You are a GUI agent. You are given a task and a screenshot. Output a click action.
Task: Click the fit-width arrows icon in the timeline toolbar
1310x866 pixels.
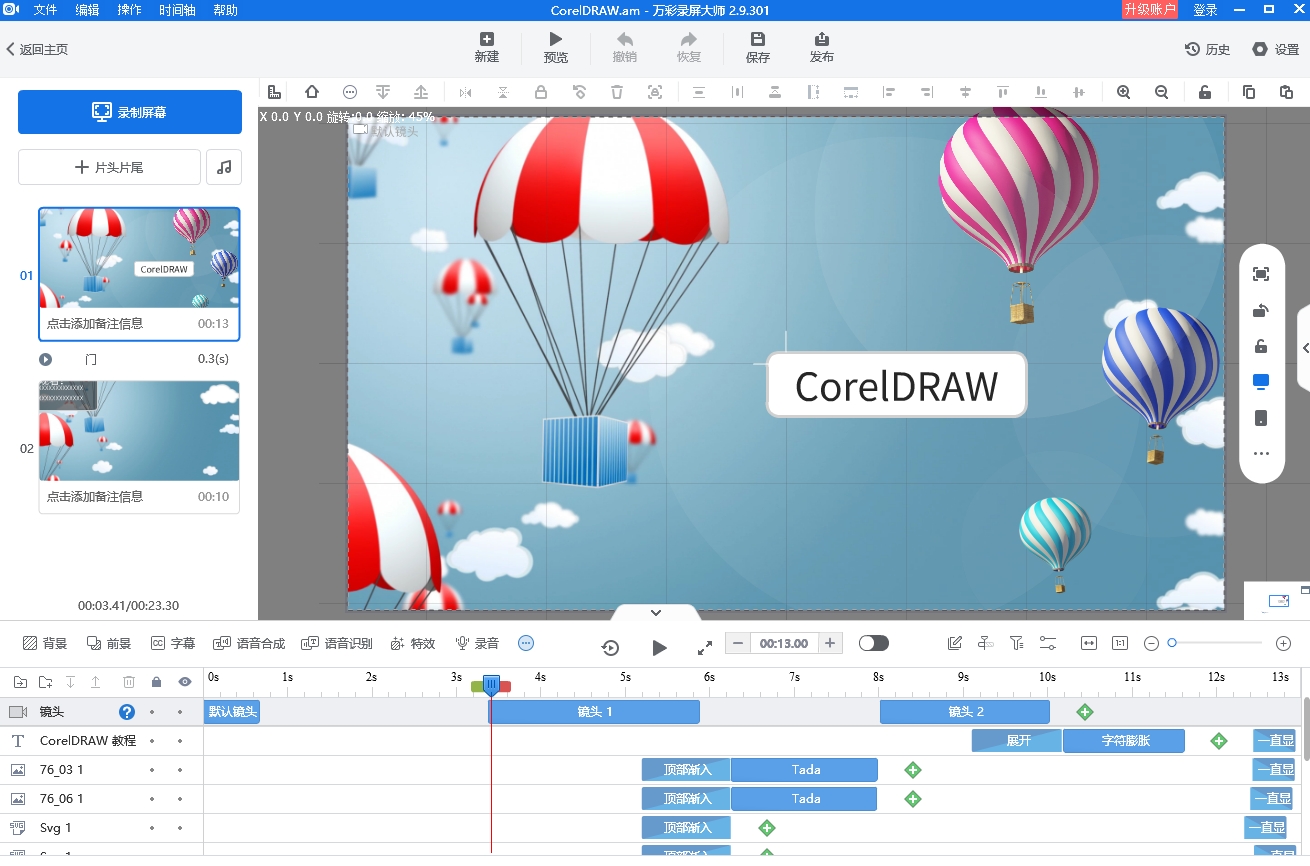[x=1089, y=643]
